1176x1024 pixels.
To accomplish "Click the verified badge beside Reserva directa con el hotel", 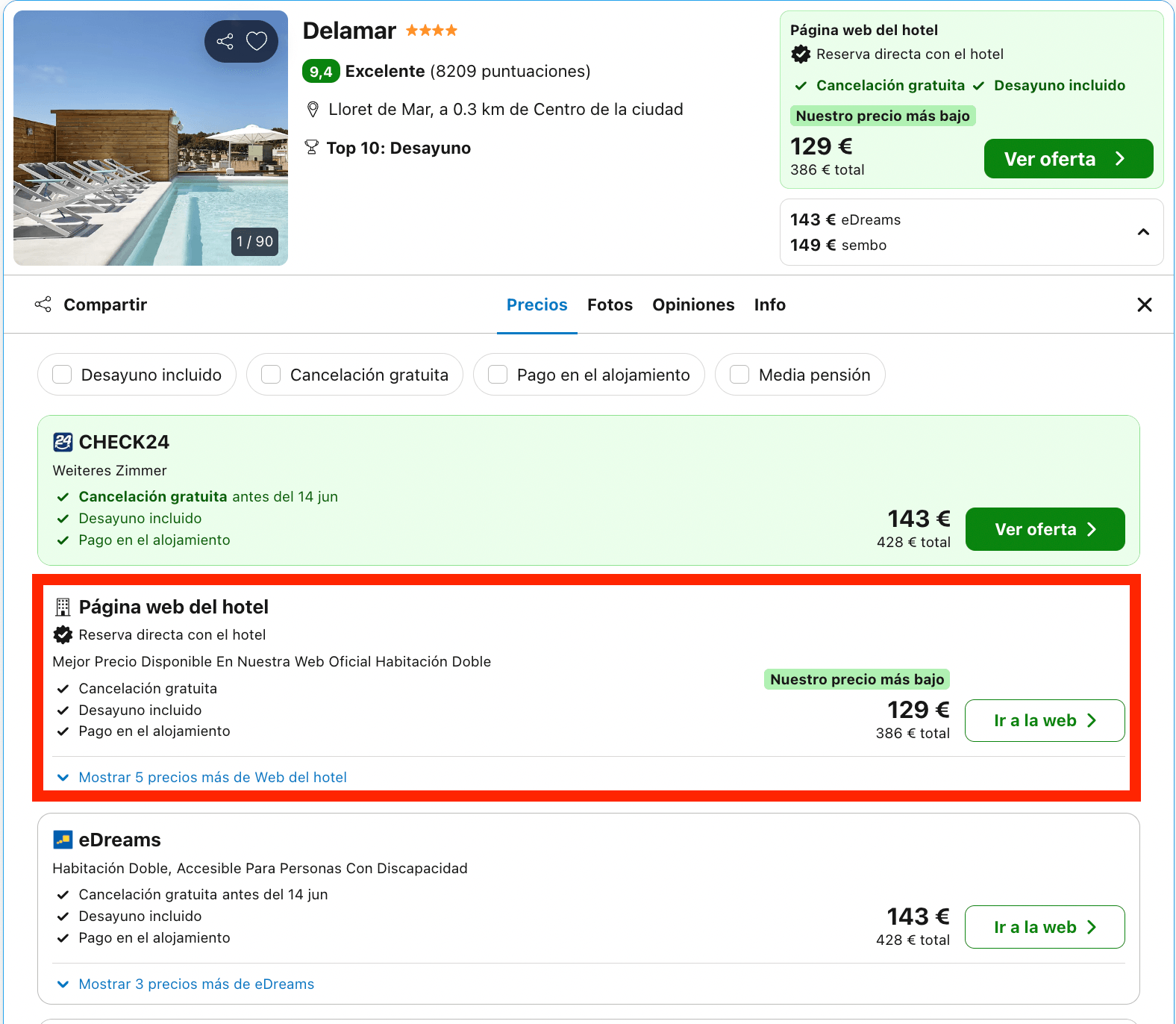I will (x=63, y=635).
